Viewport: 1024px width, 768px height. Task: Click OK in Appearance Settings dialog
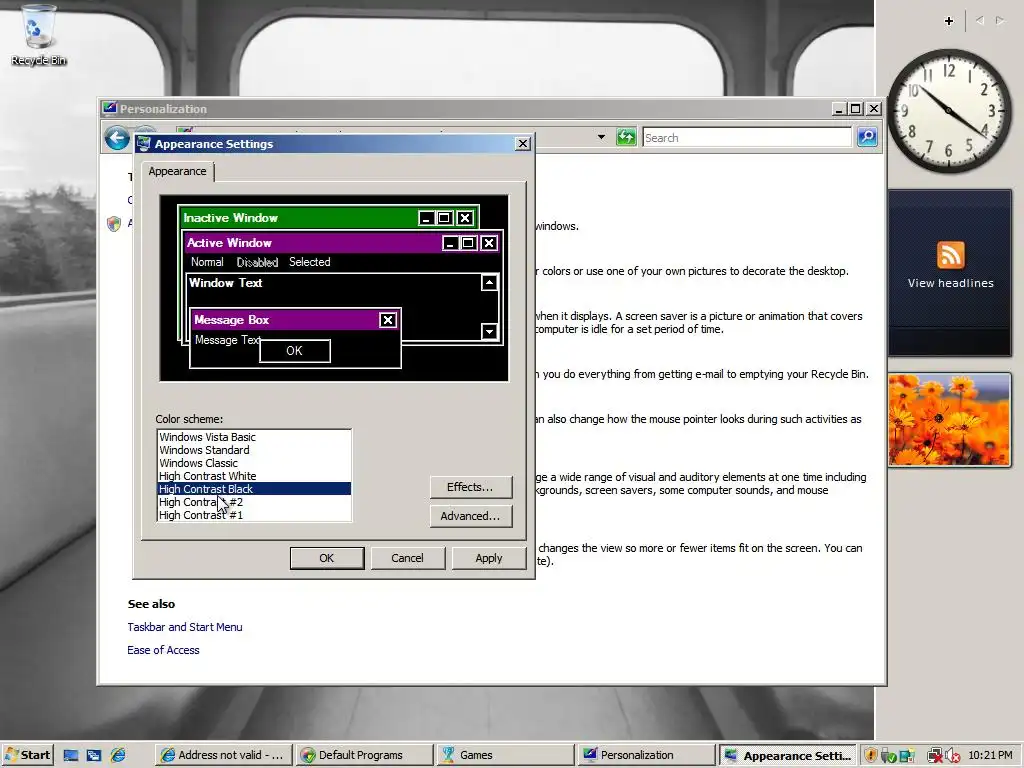click(x=327, y=558)
